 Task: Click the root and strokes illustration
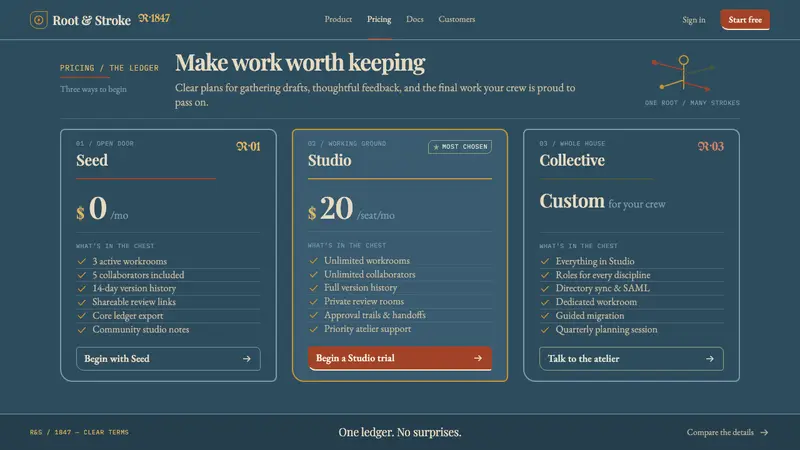click(684, 73)
